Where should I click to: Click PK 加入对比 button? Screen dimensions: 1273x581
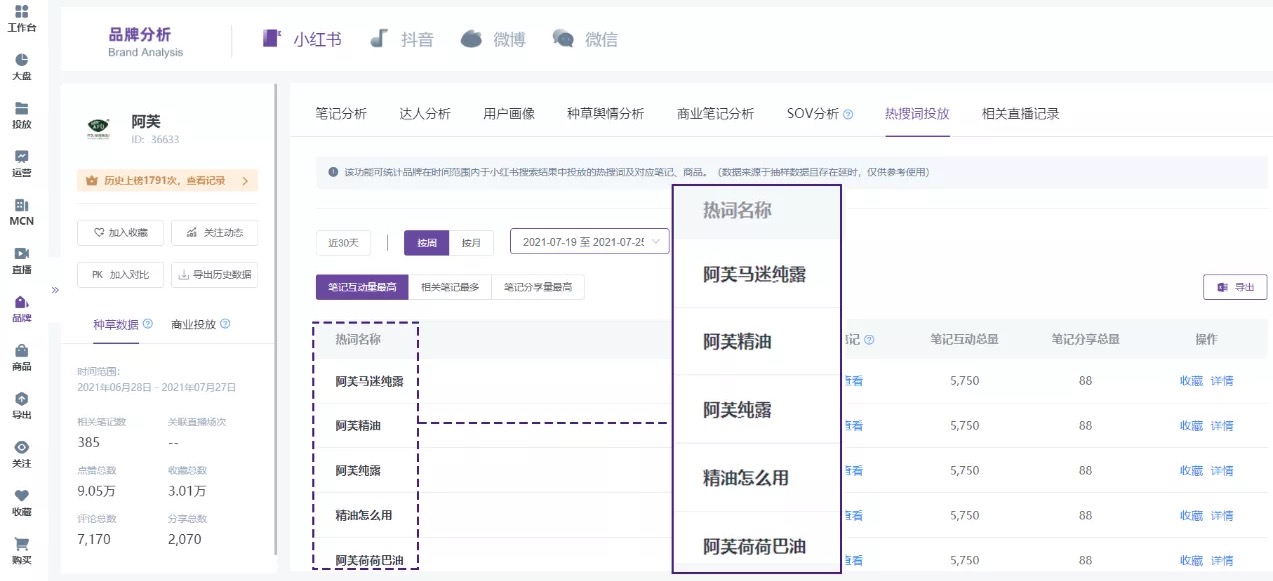click(x=121, y=274)
